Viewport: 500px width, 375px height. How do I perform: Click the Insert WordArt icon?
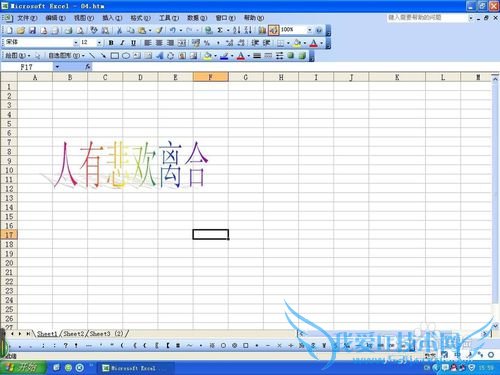[159, 56]
